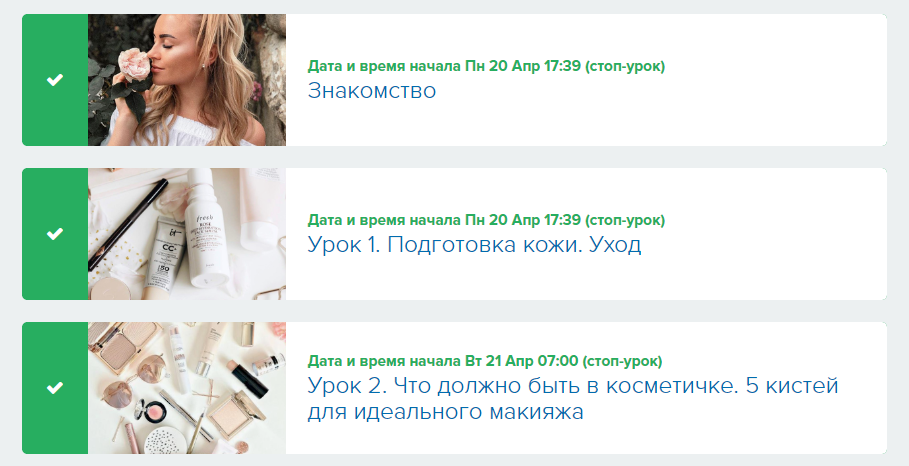Click the green completed block of the Урок 1 card
909x466 pixels.
point(55,234)
